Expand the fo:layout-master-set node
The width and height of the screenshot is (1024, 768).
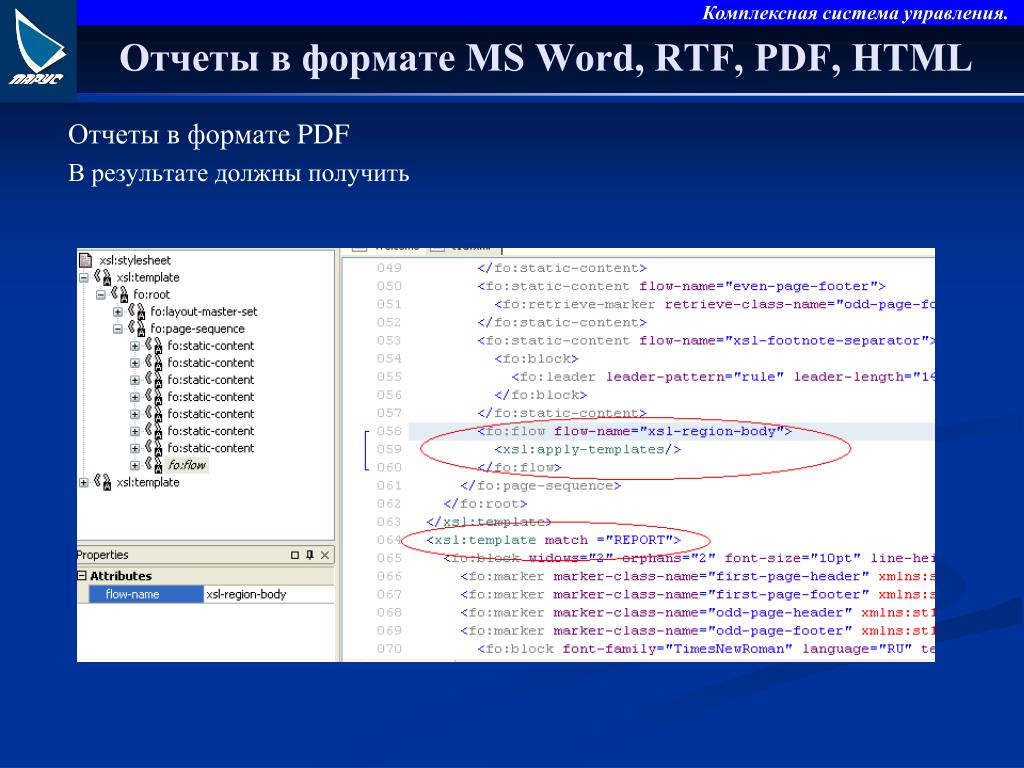pos(118,312)
